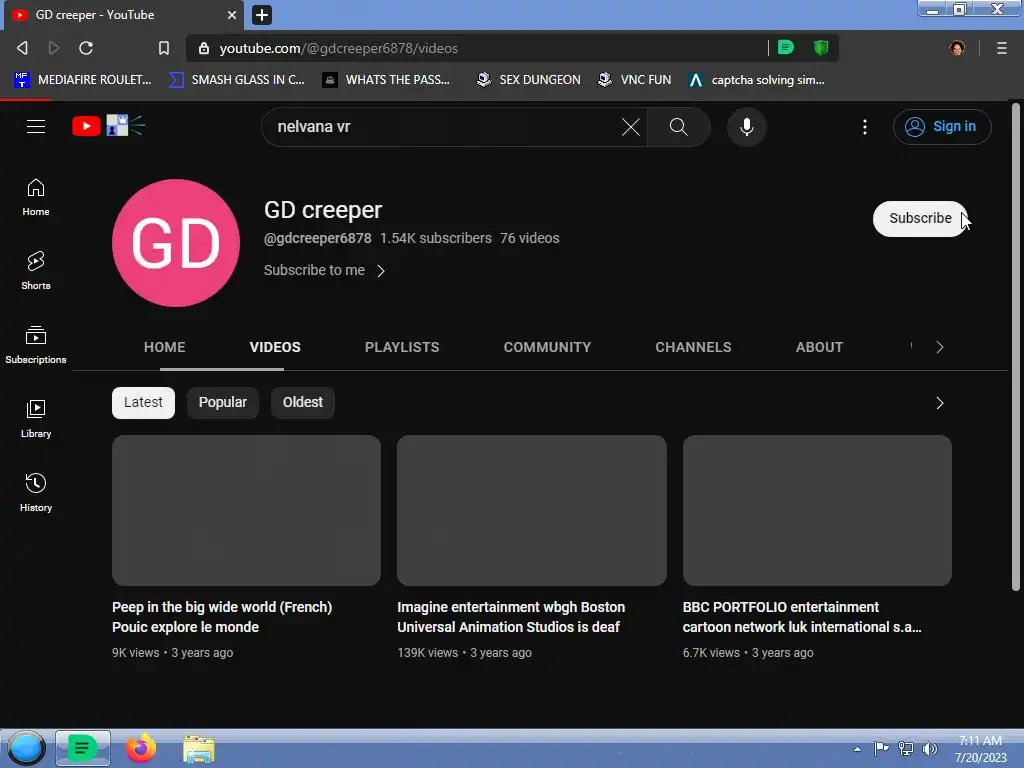This screenshot has height=768, width=1024.
Task: Click the chevron next to sort chips
Action: click(939, 403)
